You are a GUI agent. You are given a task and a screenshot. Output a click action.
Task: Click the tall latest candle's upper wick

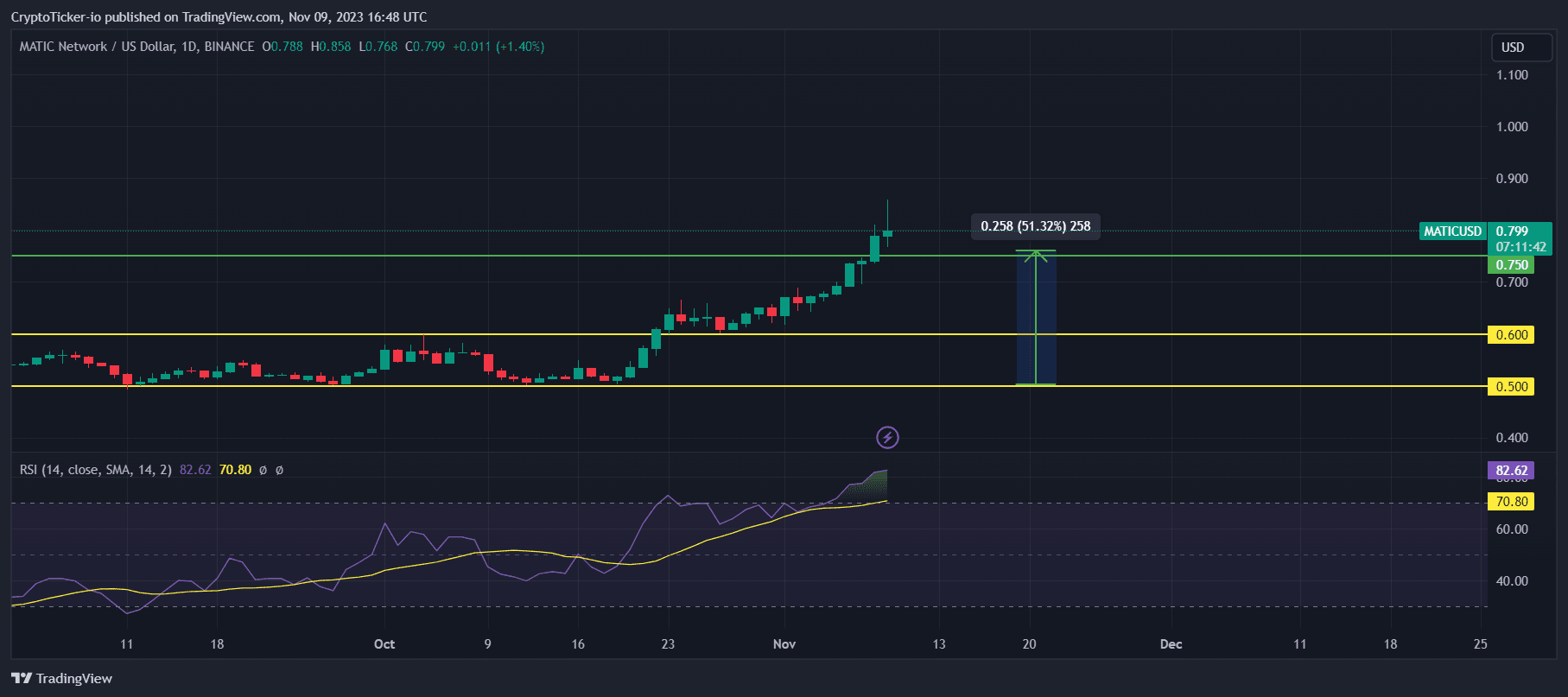pyautogui.click(x=887, y=212)
